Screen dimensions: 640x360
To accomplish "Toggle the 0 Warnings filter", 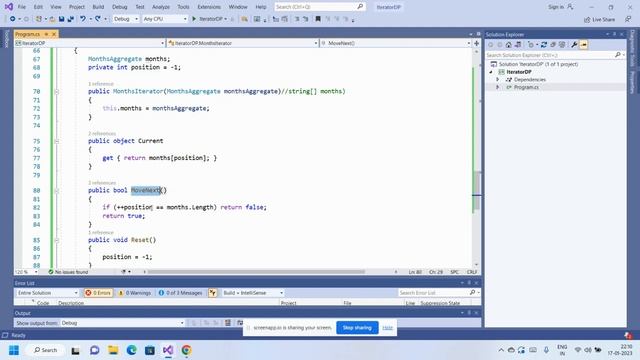I will point(135,293).
